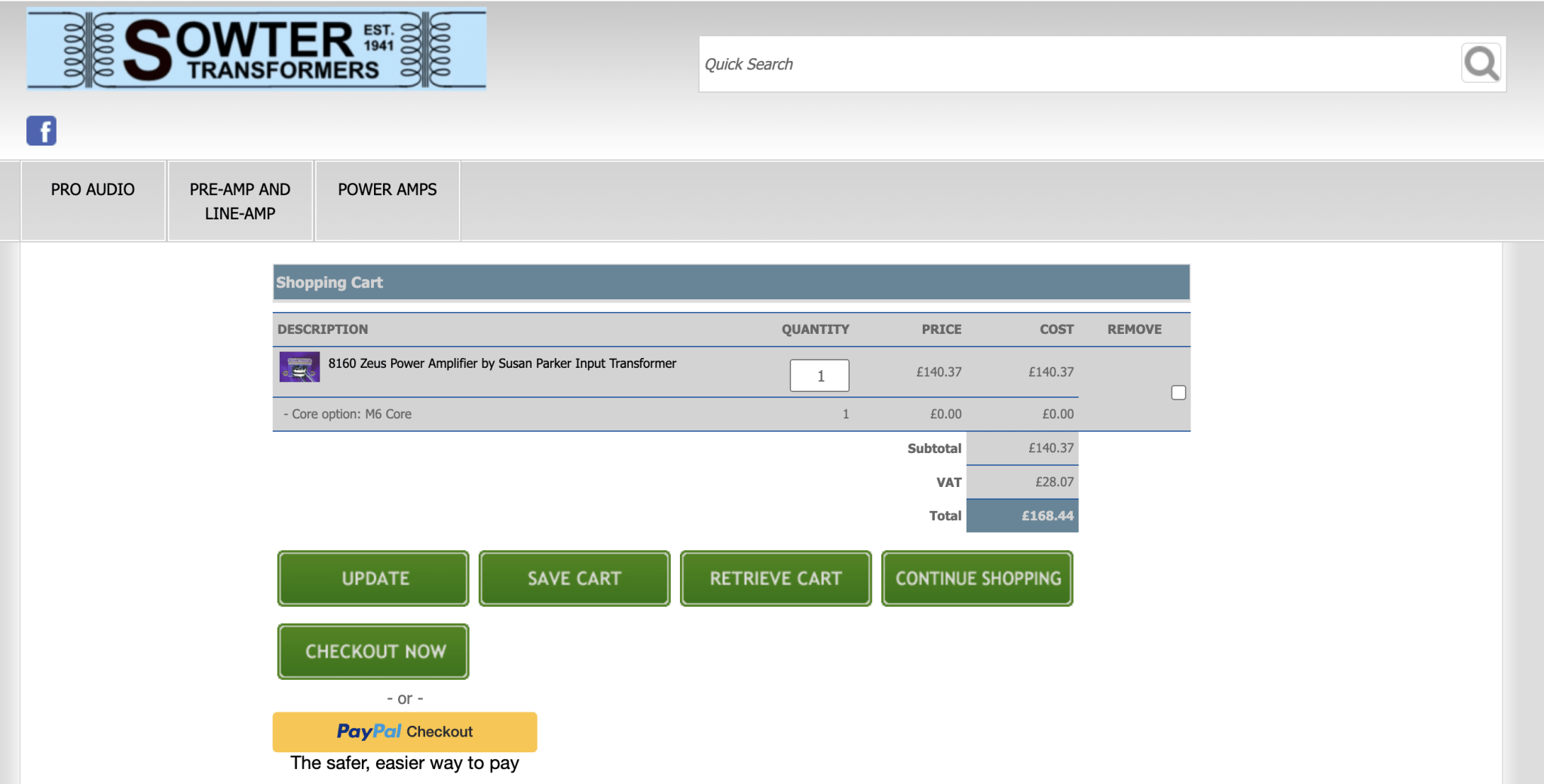Click the QUANTITY column header
This screenshot has height=784, width=1544.
tap(815, 329)
